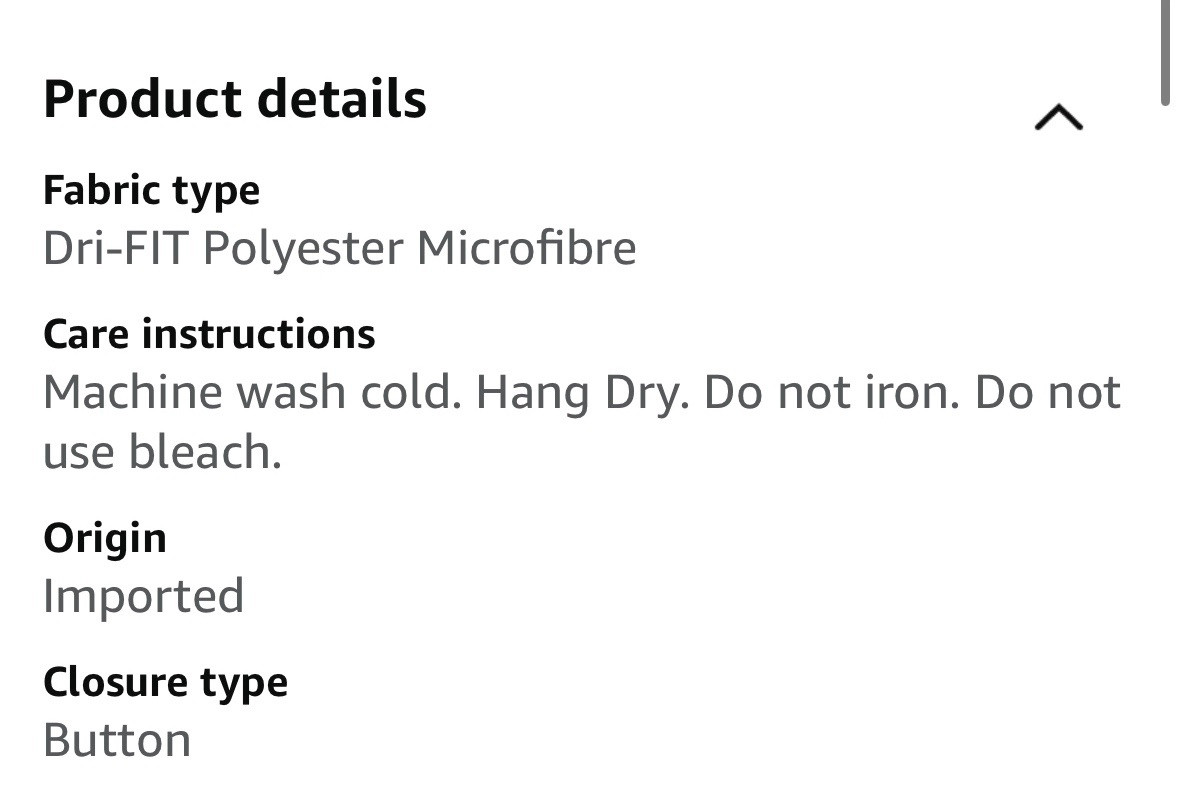The image size is (1179, 805).
Task: Click the Product details heading
Action: pos(235,99)
